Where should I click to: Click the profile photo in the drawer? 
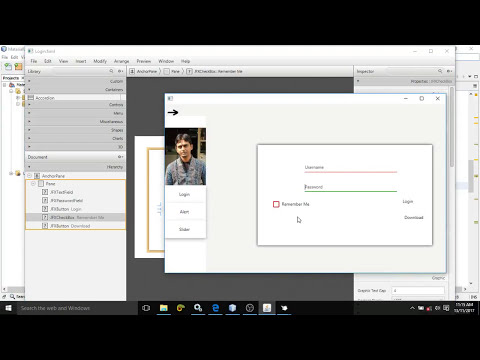pyautogui.click(x=186, y=156)
